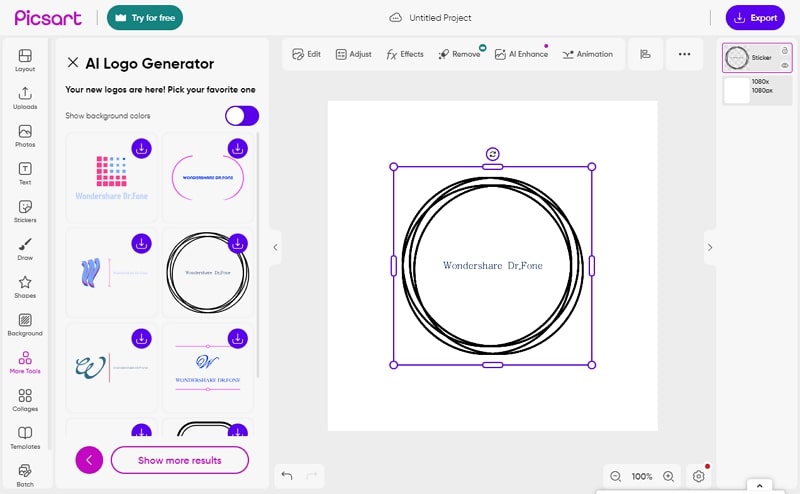Zoom out of the canvas

pos(616,476)
